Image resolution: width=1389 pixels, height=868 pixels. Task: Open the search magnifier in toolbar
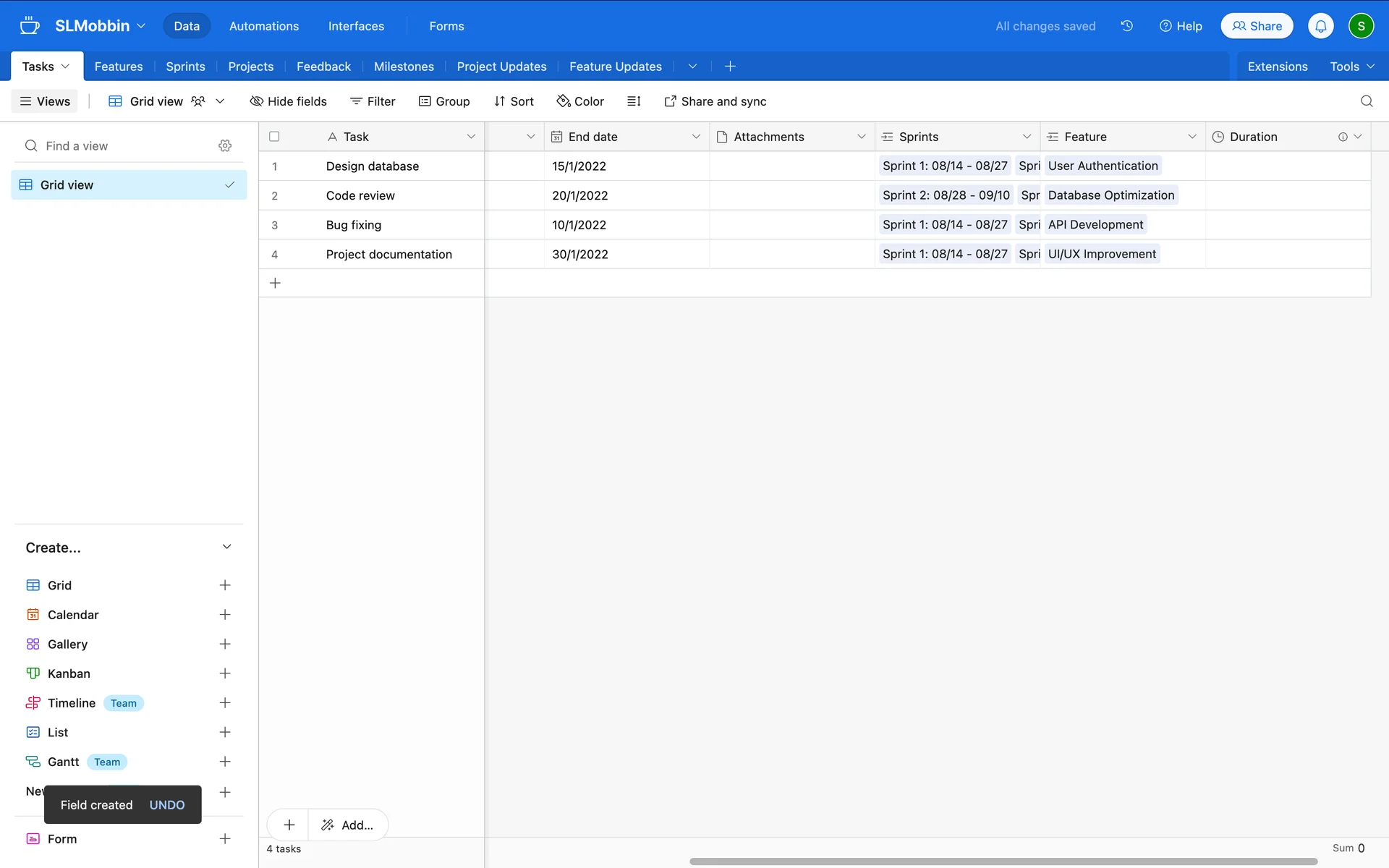tap(1366, 101)
